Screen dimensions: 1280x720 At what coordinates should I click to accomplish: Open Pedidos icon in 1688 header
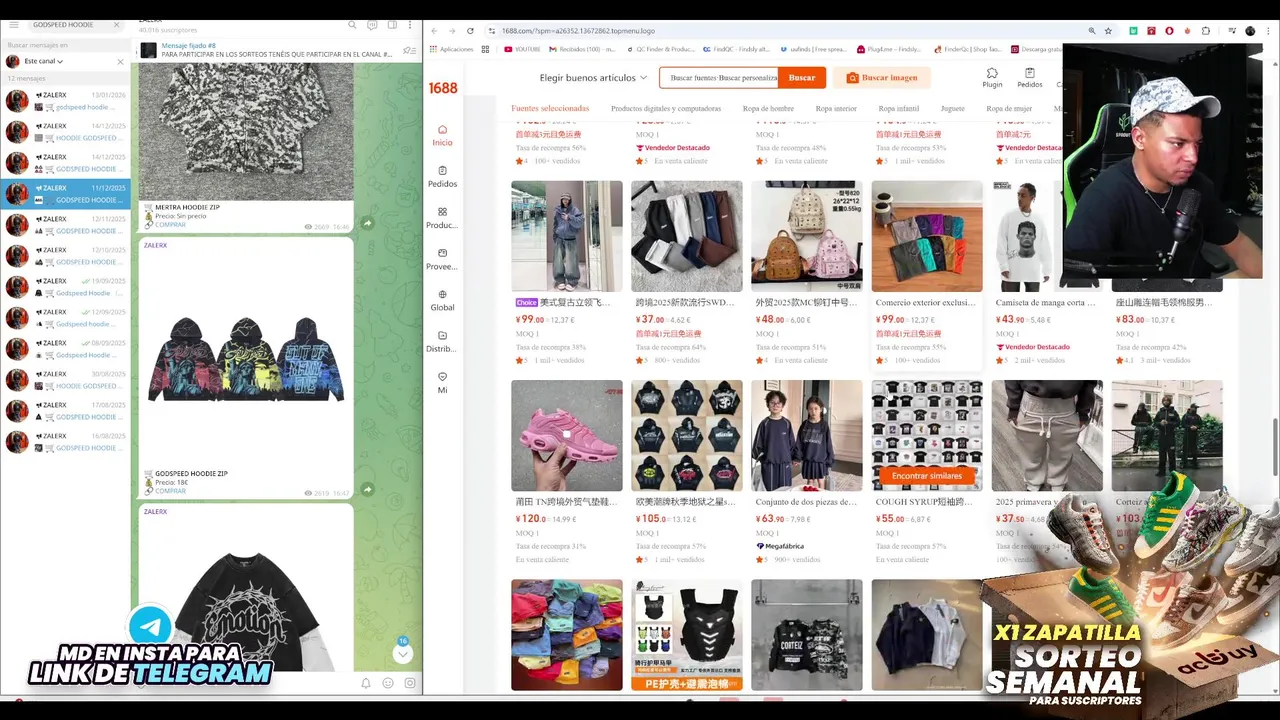pyautogui.click(x=1030, y=78)
